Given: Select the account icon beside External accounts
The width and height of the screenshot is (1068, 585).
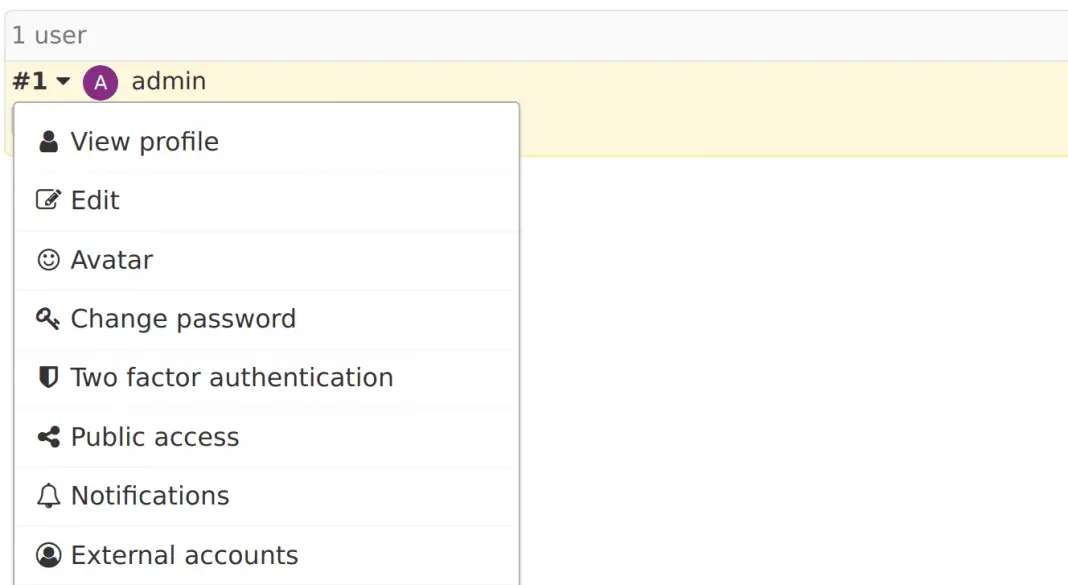Looking at the screenshot, I should (47, 554).
